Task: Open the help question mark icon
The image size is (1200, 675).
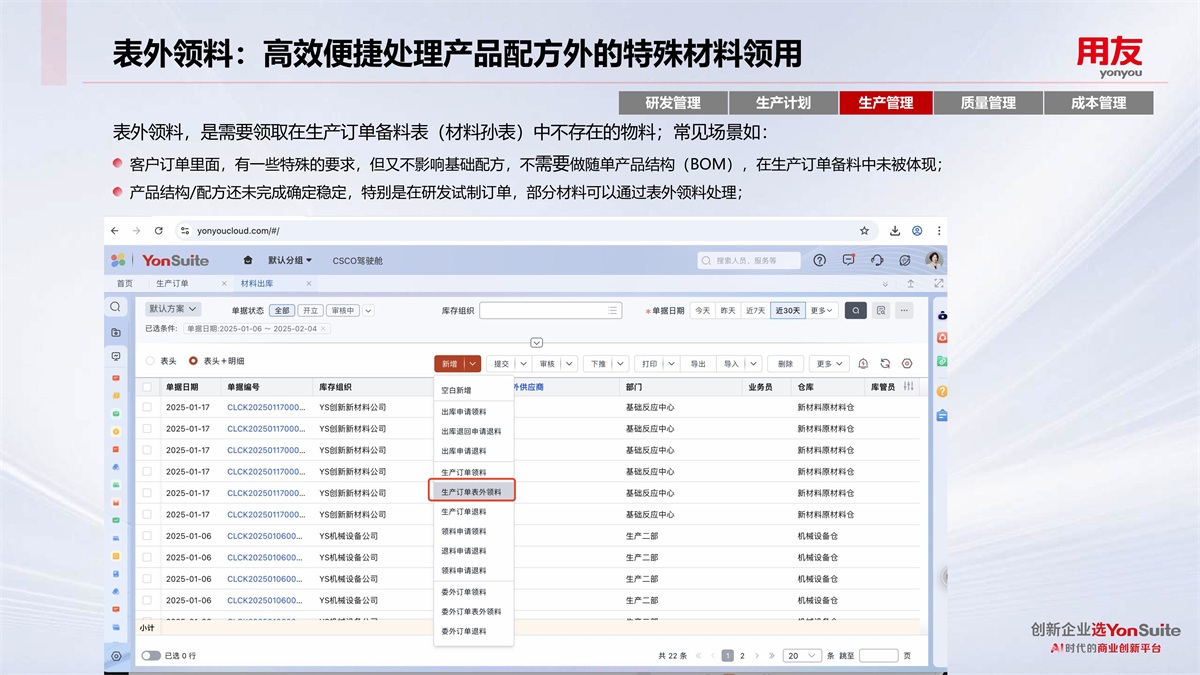Action: 820,260
